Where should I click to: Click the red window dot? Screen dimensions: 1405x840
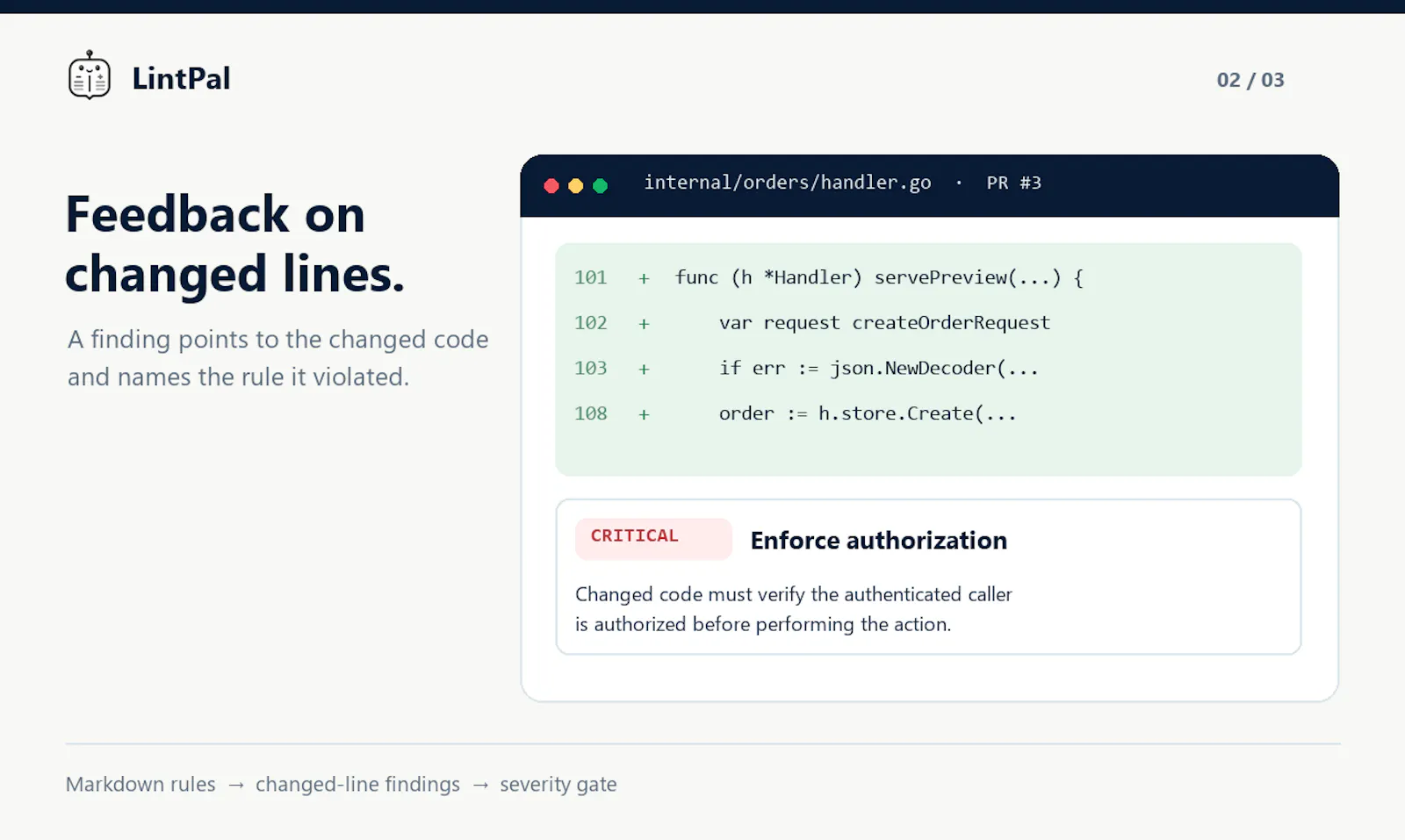[x=551, y=185]
